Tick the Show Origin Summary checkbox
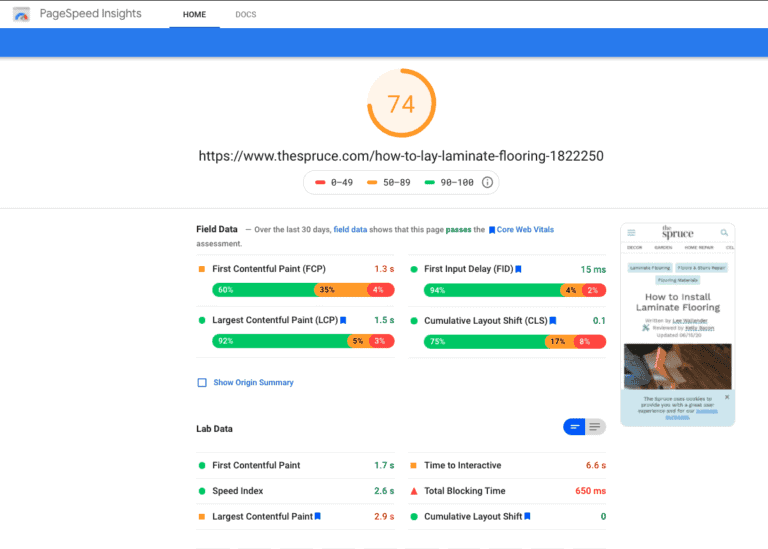 [x=202, y=382]
